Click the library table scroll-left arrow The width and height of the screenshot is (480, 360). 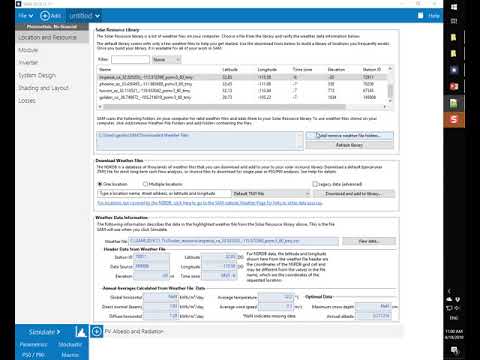click(100, 107)
